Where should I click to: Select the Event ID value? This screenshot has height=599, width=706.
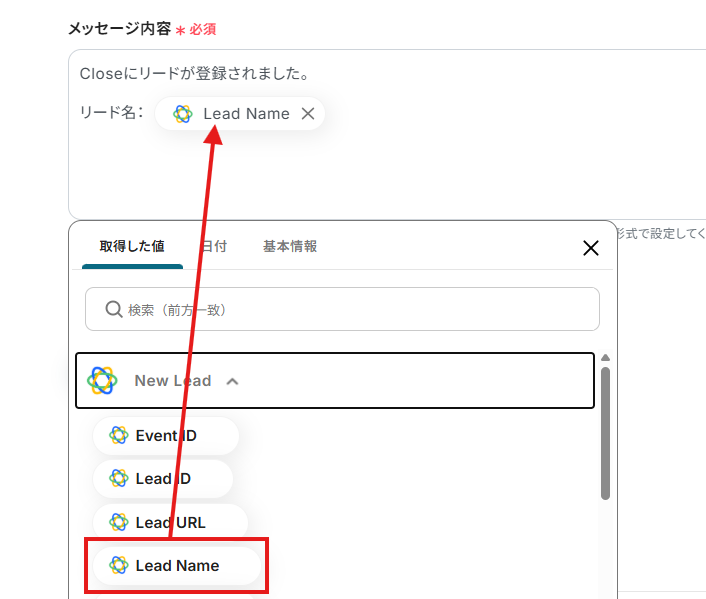pyautogui.click(x=166, y=436)
